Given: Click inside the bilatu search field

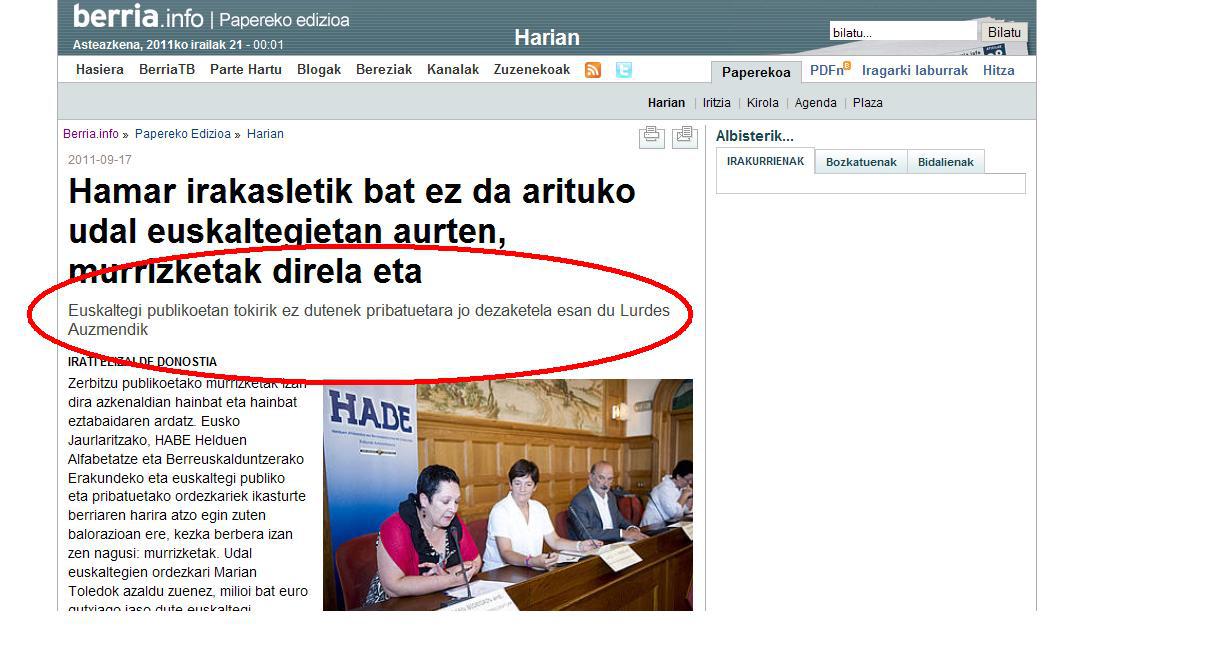Looking at the screenshot, I should (902, 33).
